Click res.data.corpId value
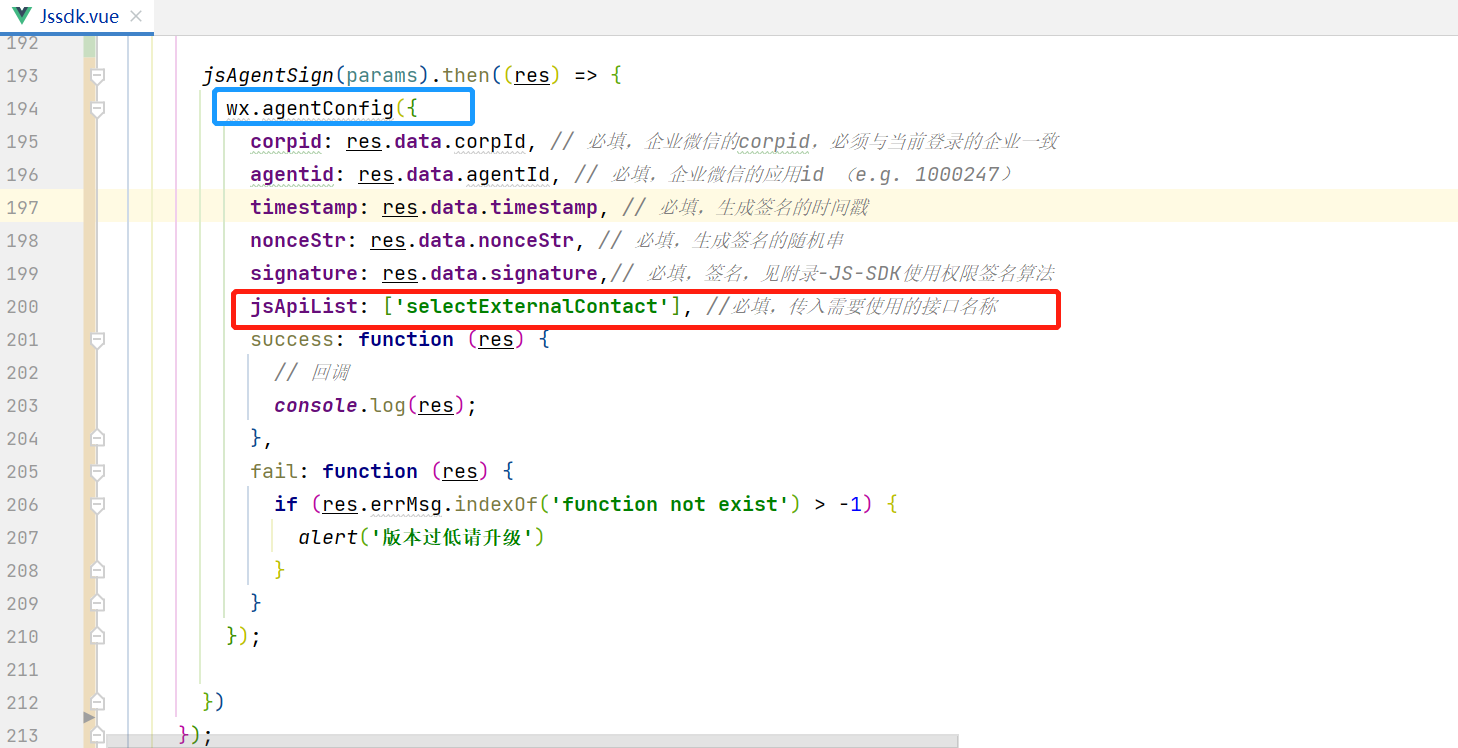1458x748 pixels. (436, 141)
